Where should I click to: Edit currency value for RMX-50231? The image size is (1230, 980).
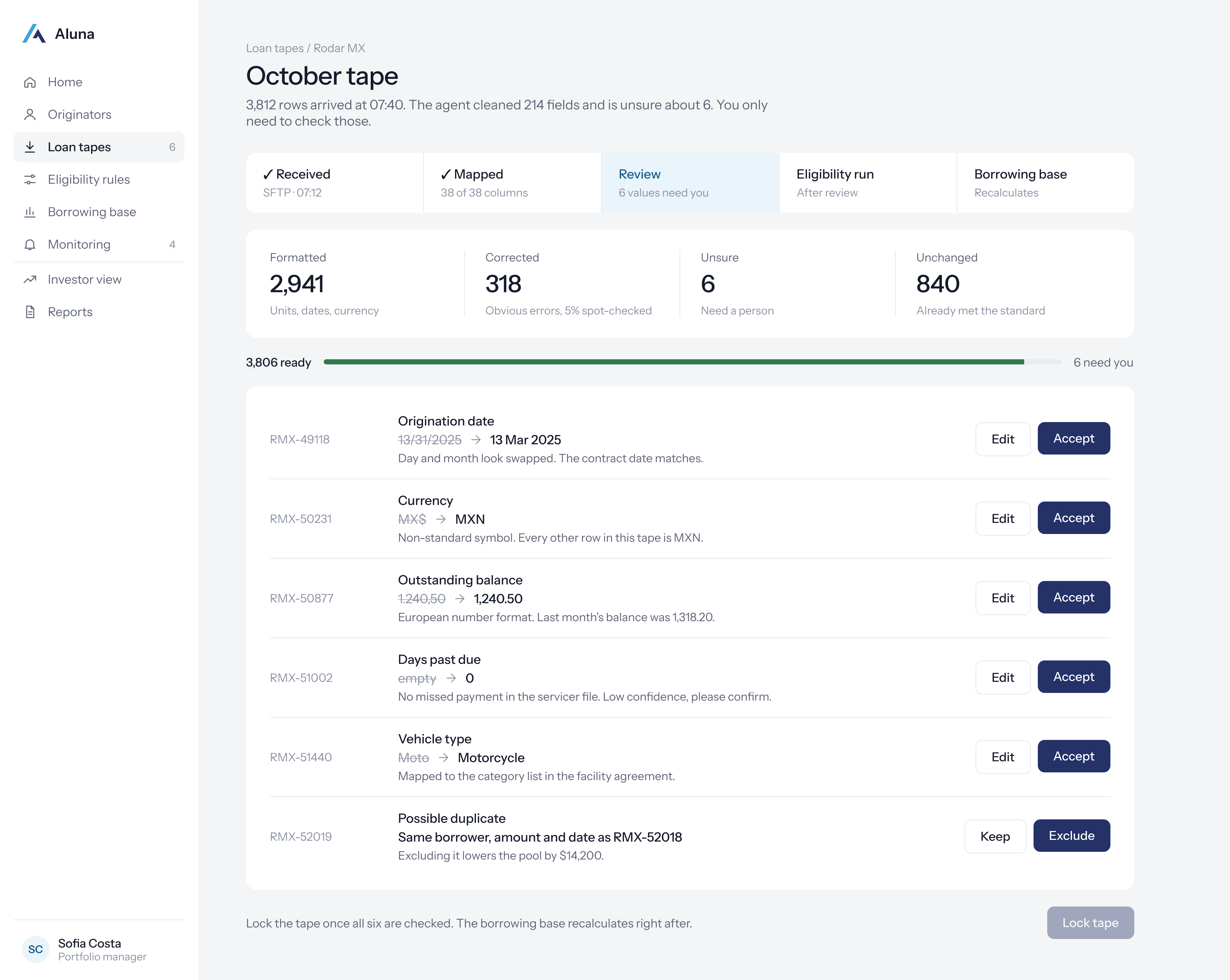[x=1002, y=518]
